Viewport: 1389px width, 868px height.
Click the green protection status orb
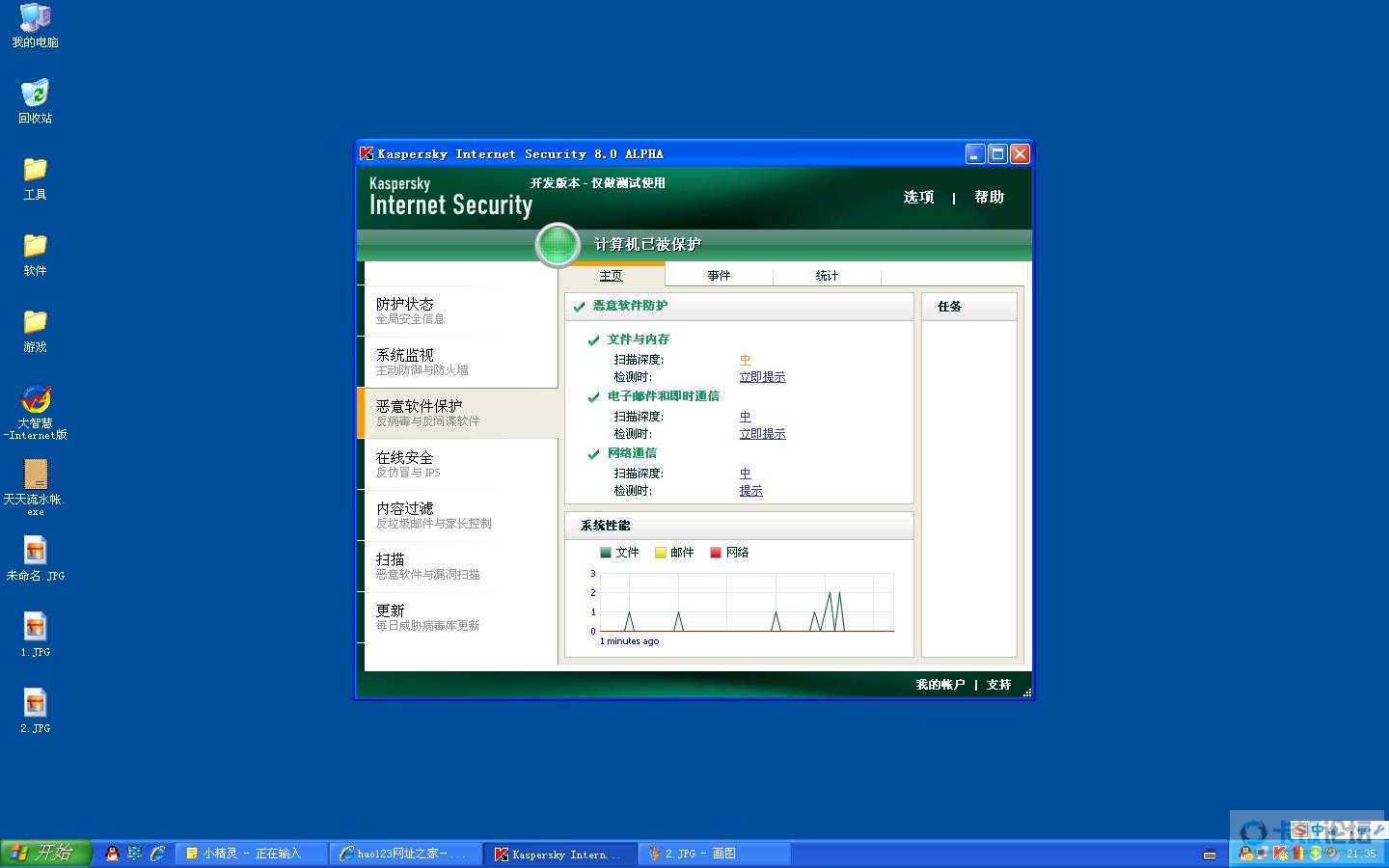click(558, 244)
